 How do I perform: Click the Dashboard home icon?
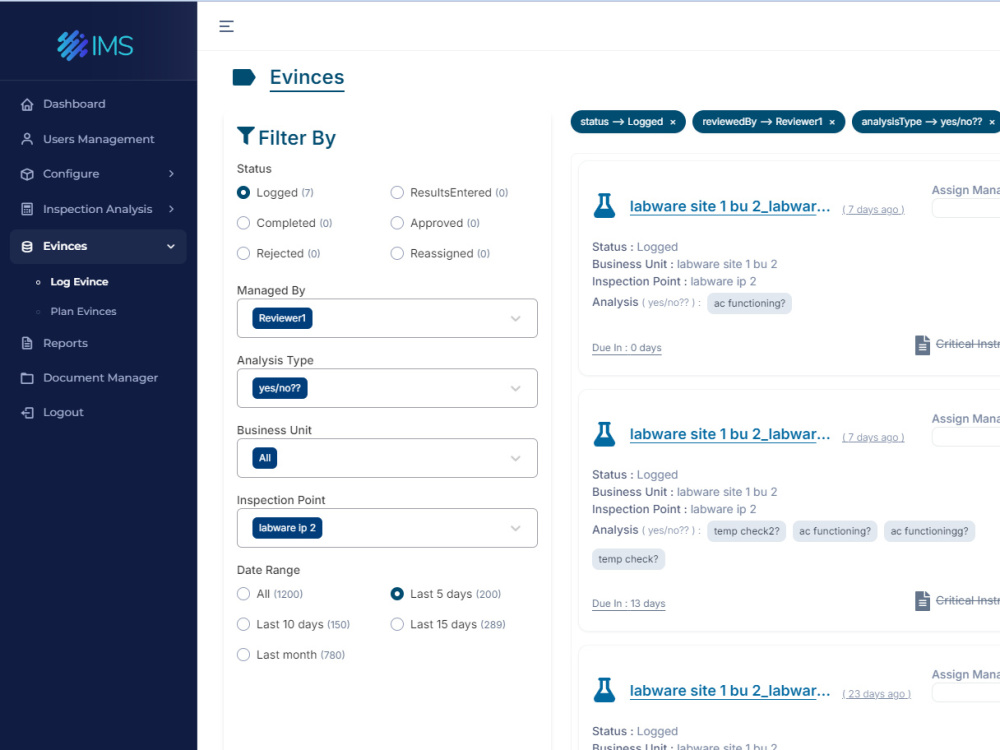click(x=27, y=104)
